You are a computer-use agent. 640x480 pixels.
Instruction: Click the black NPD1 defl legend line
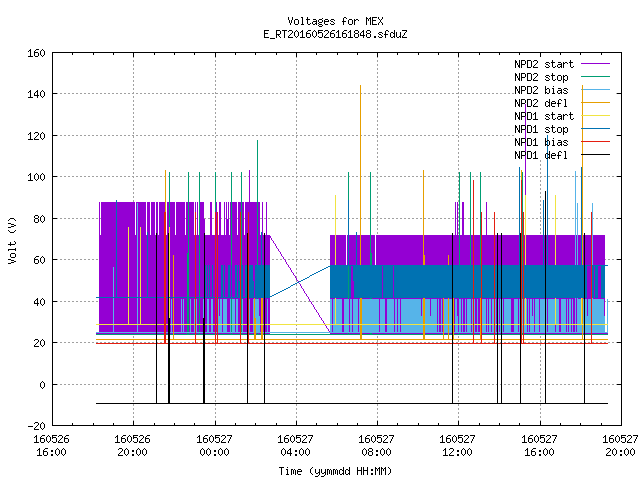[596, 155]
